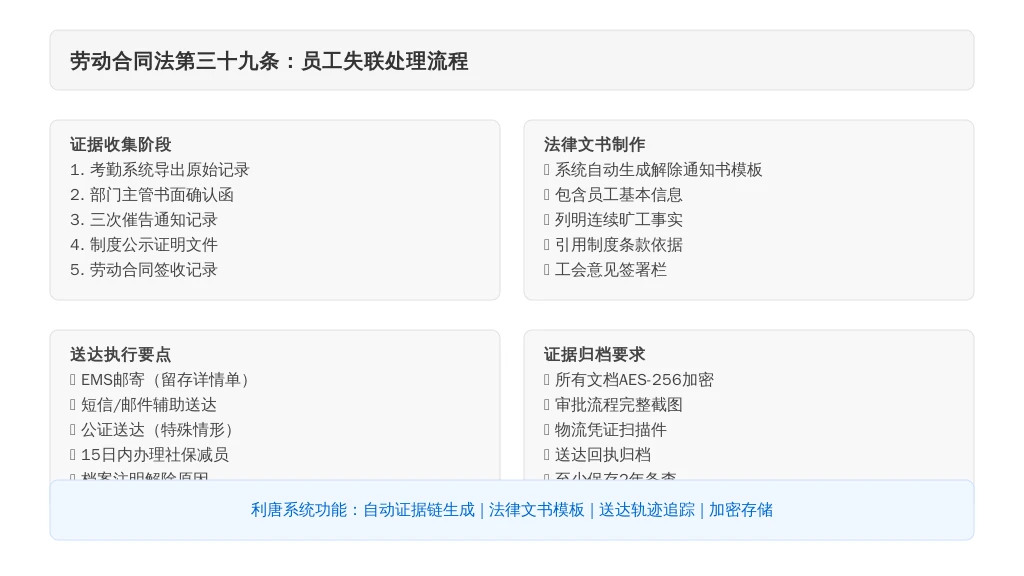Click bullet icon beside 所有文档AES-256加密
This screenshot has width=1024, height=576.
[x=547, y=379]
